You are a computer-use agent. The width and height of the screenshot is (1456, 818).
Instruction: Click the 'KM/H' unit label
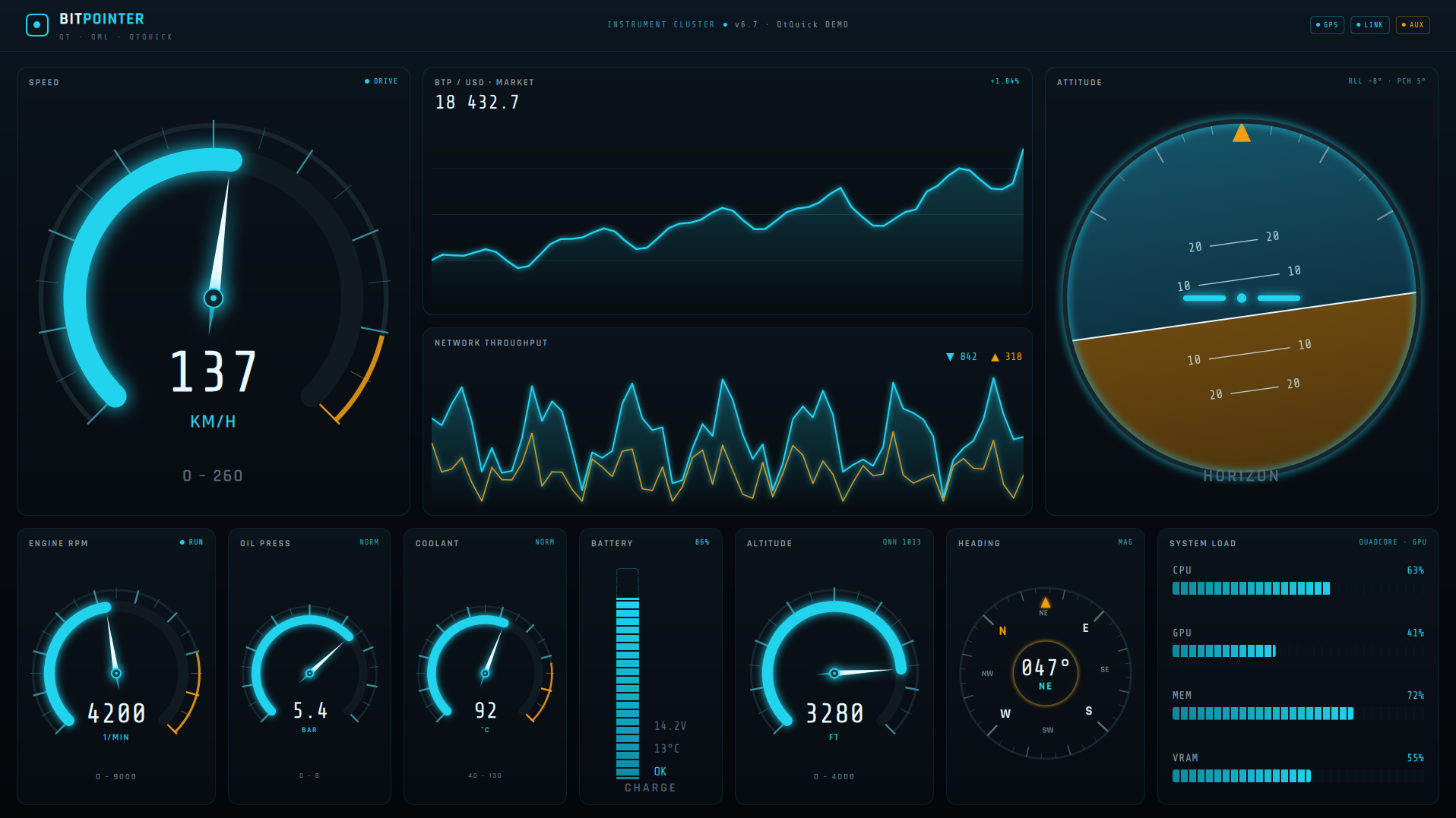coord(213,422)
